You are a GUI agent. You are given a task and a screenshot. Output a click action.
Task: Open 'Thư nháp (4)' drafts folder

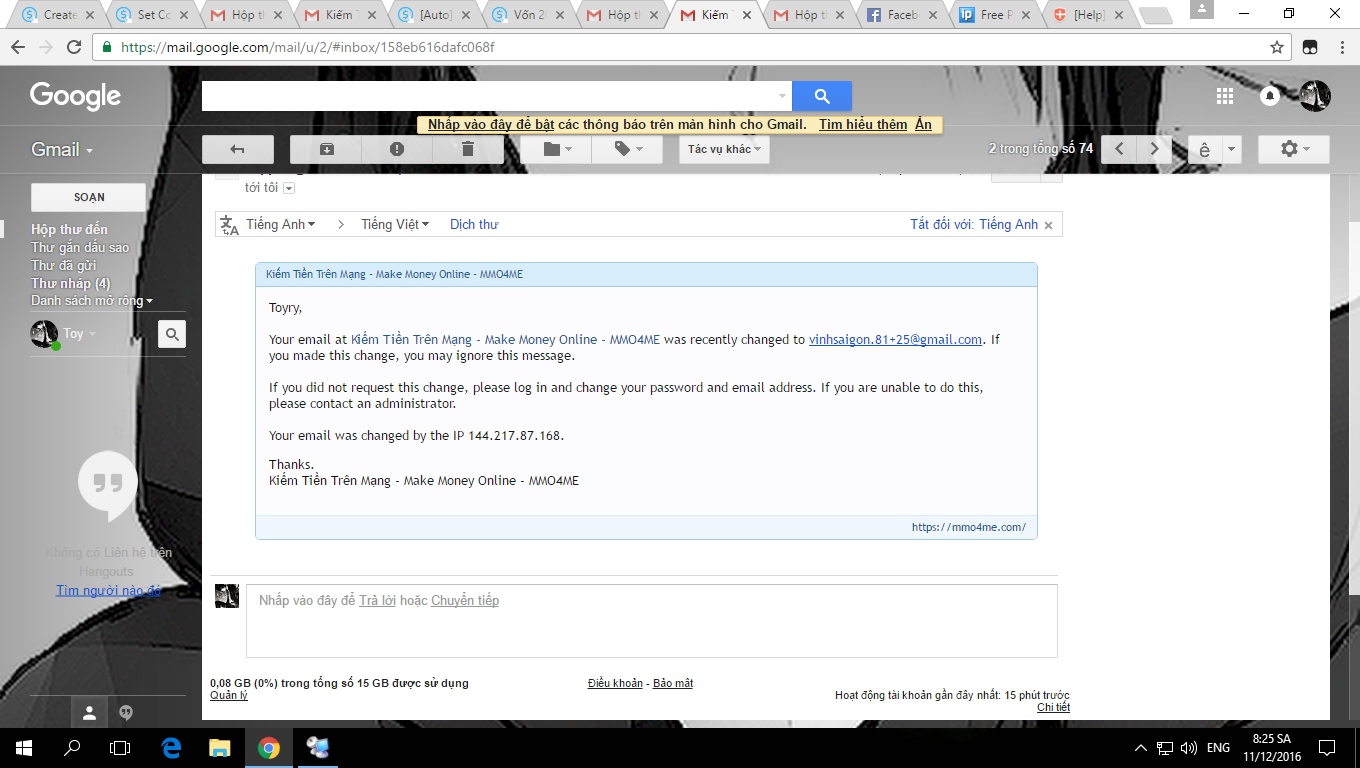point(71,284)
